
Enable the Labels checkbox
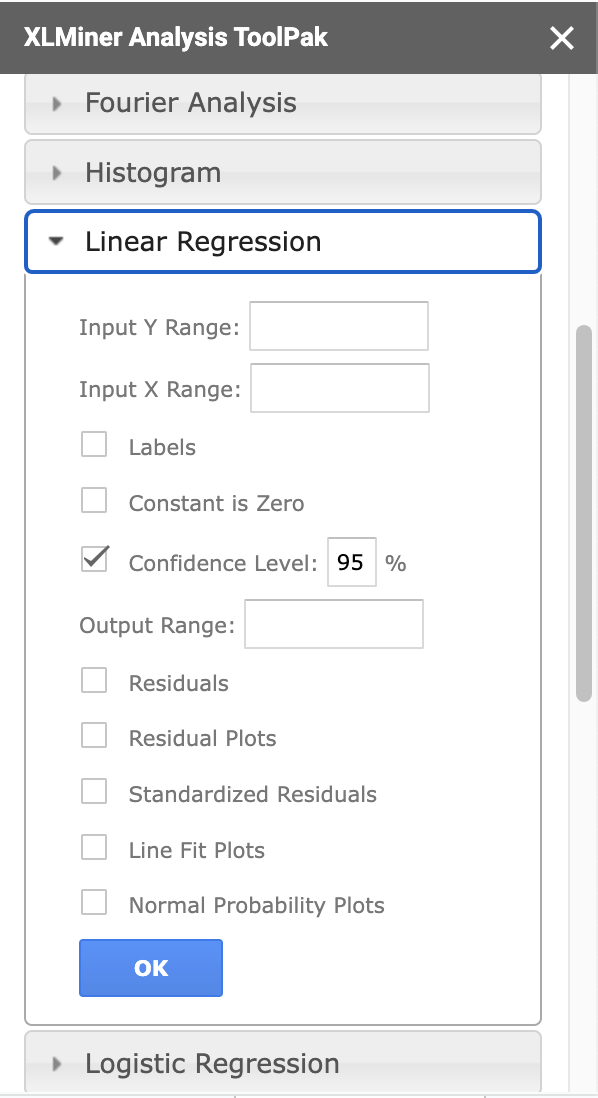[x=94, y=445]
